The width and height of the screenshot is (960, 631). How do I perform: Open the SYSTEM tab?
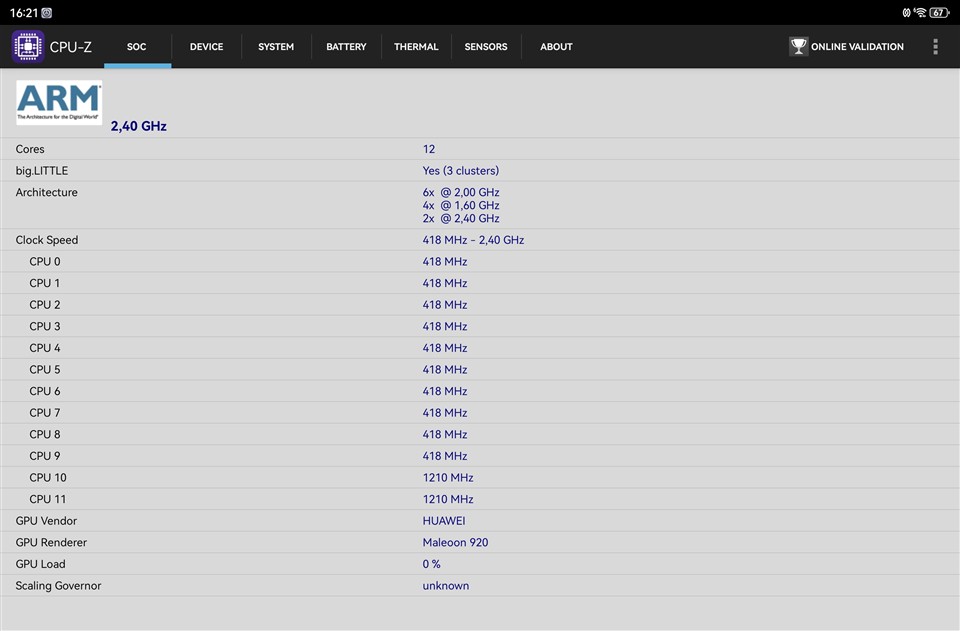click(276, 47)
